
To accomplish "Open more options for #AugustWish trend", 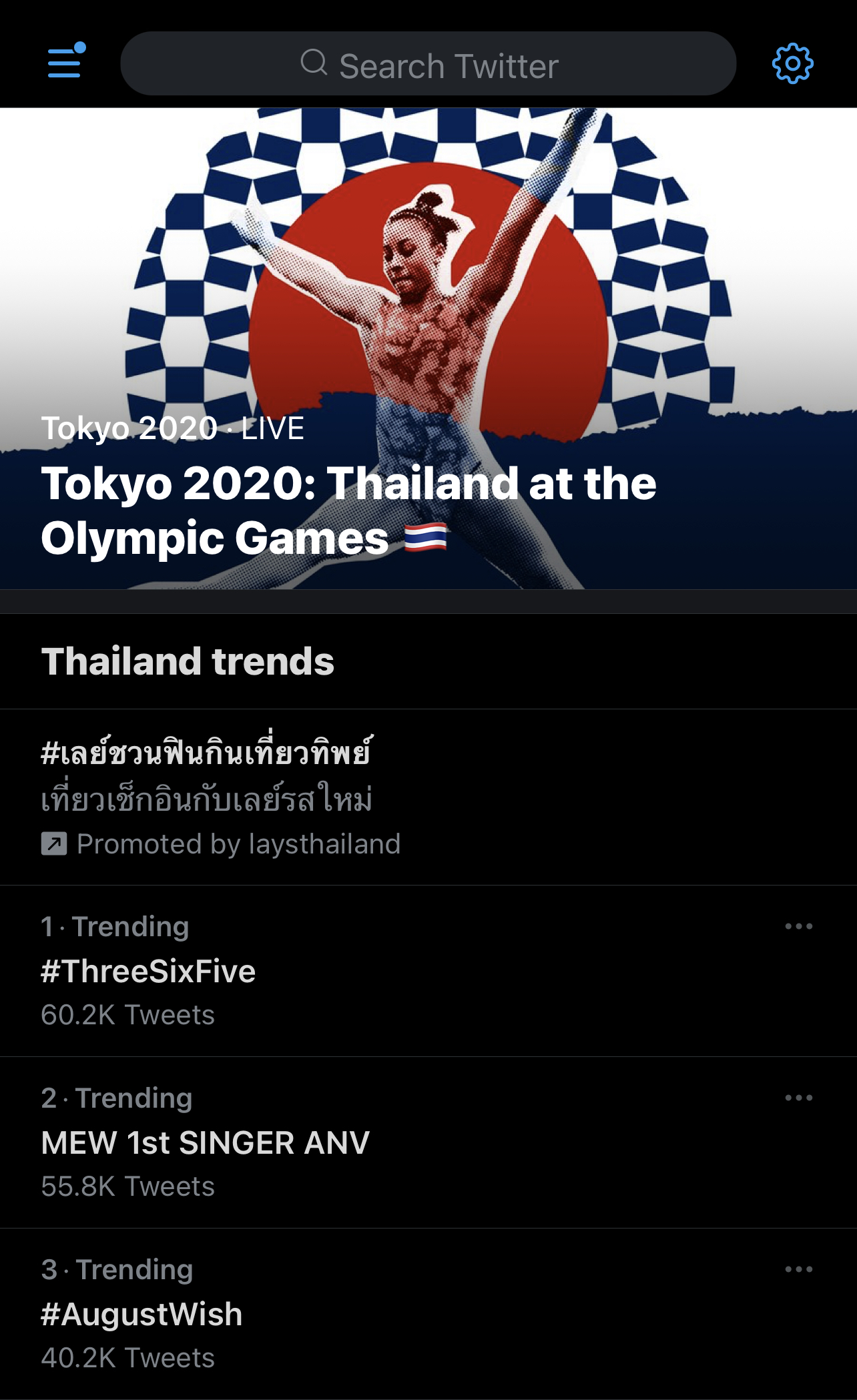I will coord(798,1269).
